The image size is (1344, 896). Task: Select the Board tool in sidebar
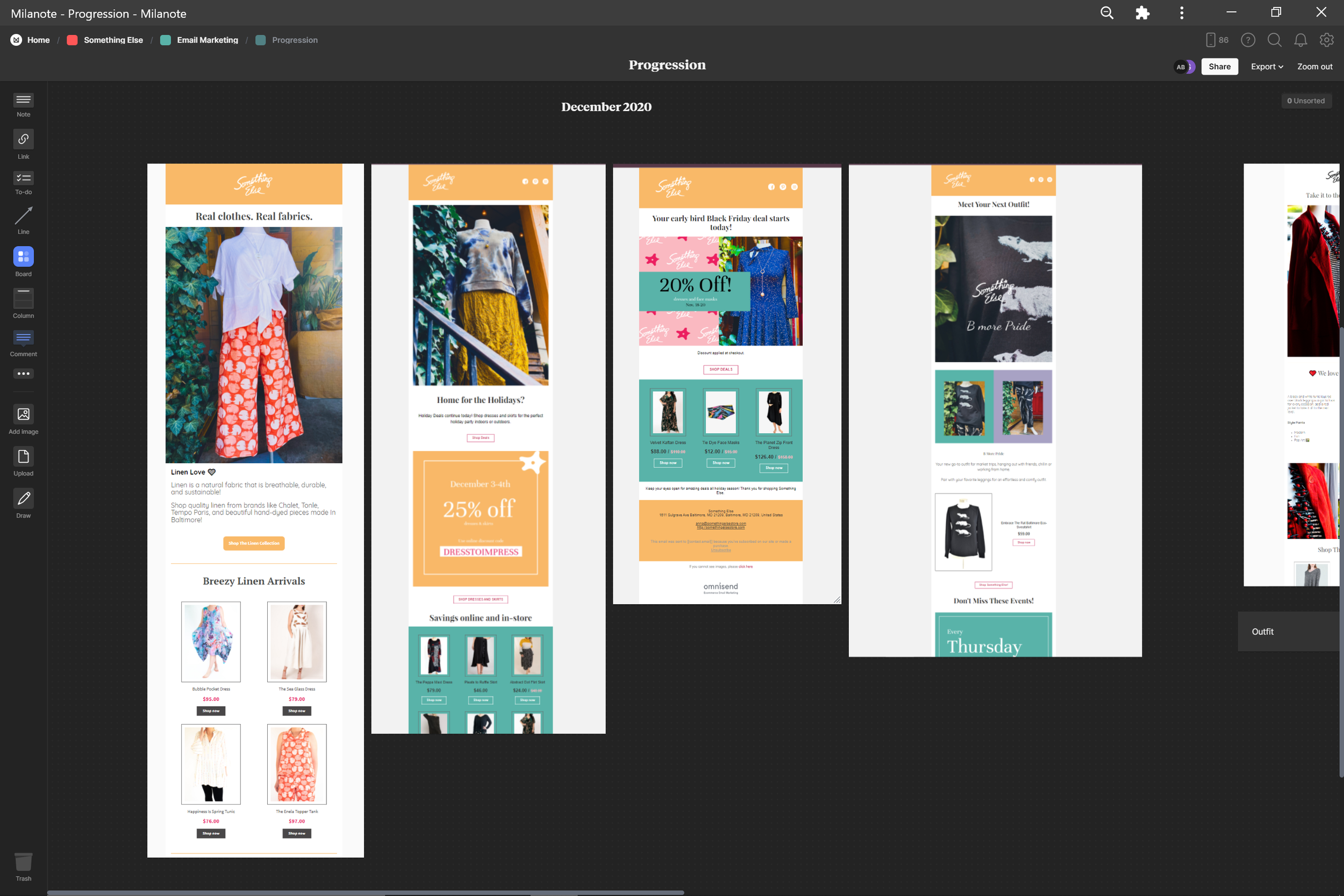(x=24, y=262)
